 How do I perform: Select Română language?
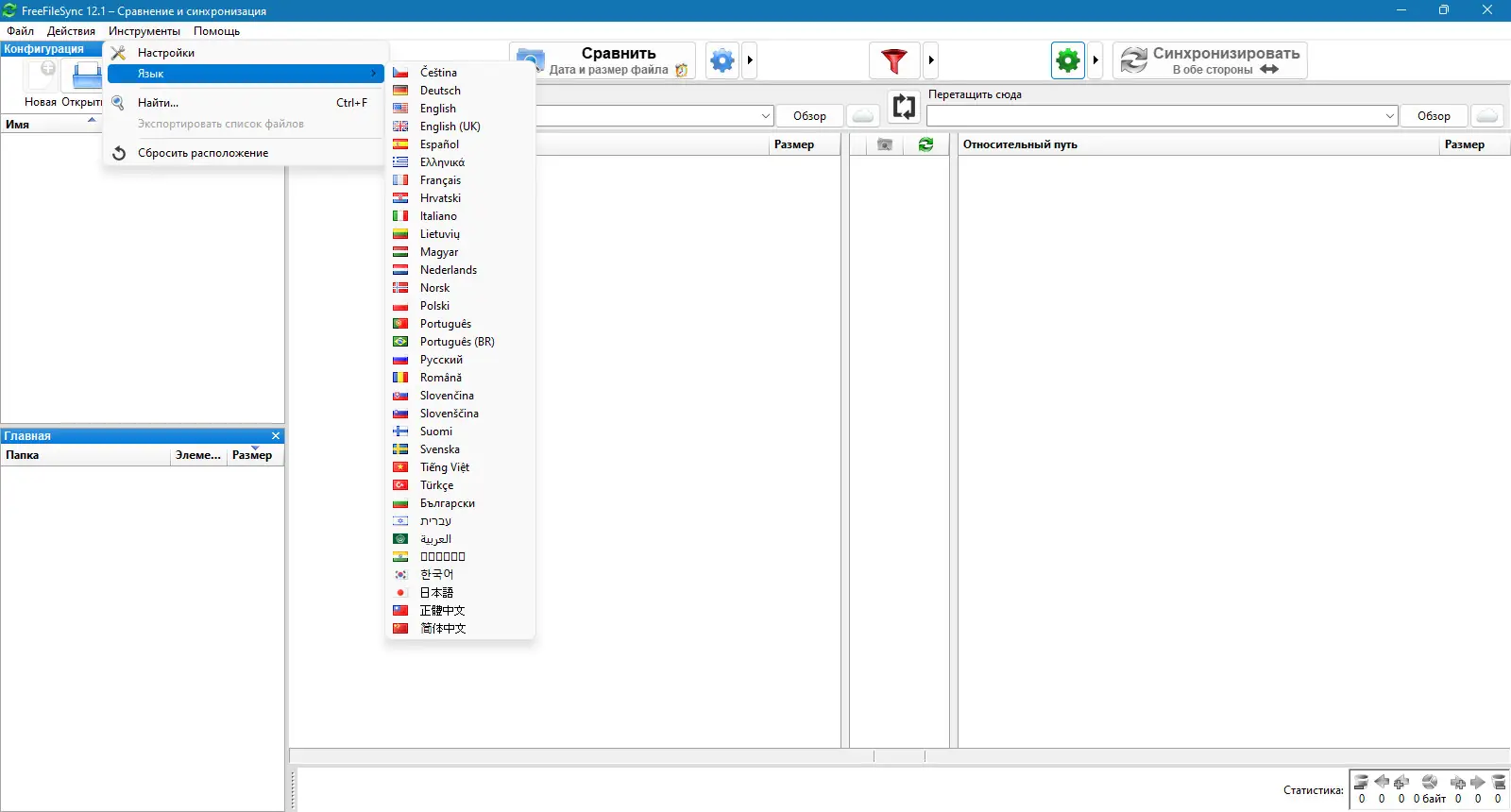(x=460, y=378)
